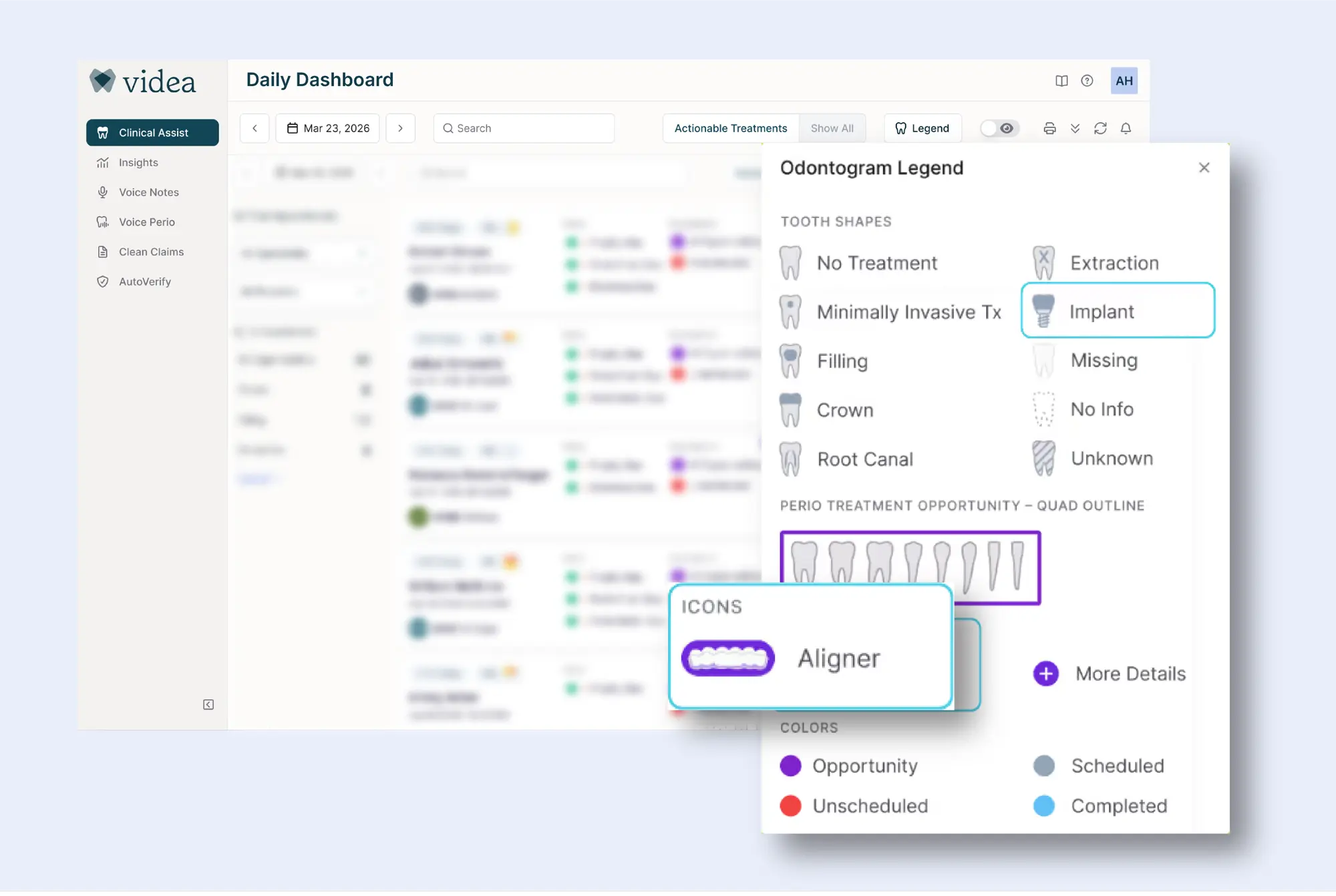The width and height of the screenshot is (1336, 896).
Task: Click the refresh icon in toolbar
Action: (1100, 128)
